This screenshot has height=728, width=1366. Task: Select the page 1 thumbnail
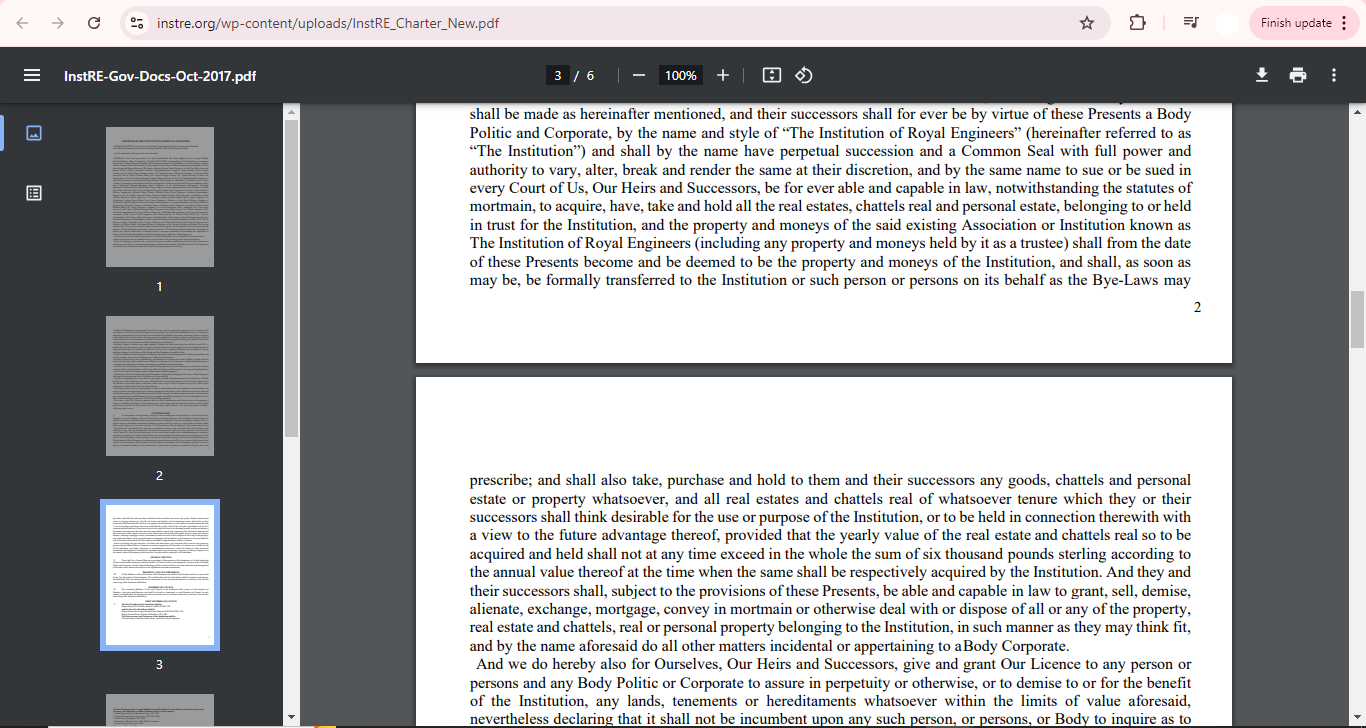[x=160, y=197]
